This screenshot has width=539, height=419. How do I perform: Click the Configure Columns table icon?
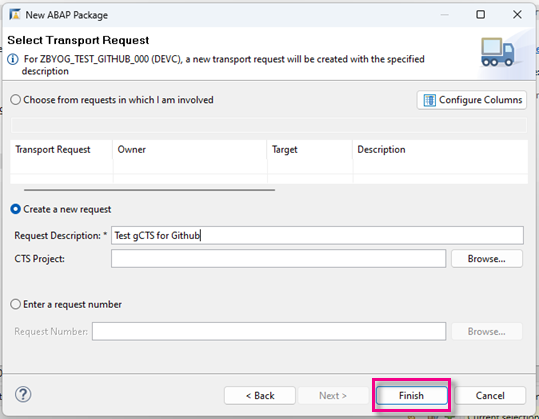(x=429, y=100)
